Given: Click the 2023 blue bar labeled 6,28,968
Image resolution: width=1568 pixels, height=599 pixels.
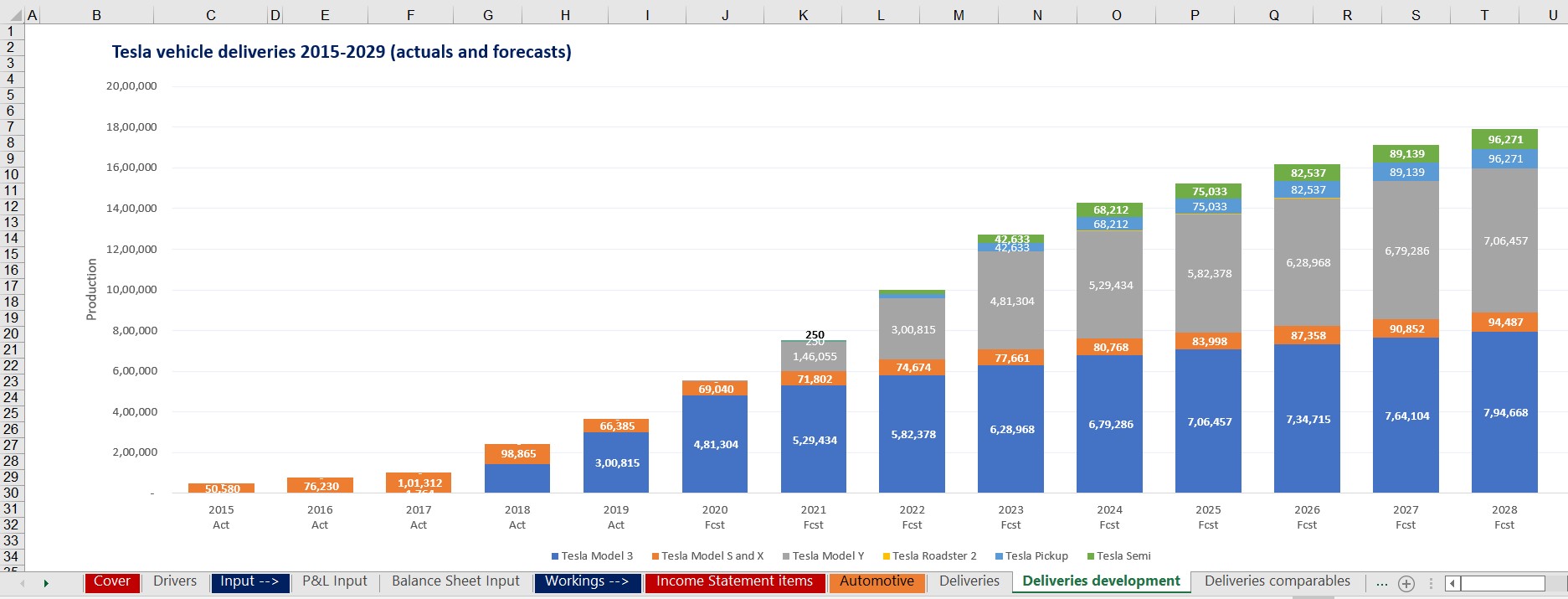Looking at the screenshot, I should pos(1010,429).
